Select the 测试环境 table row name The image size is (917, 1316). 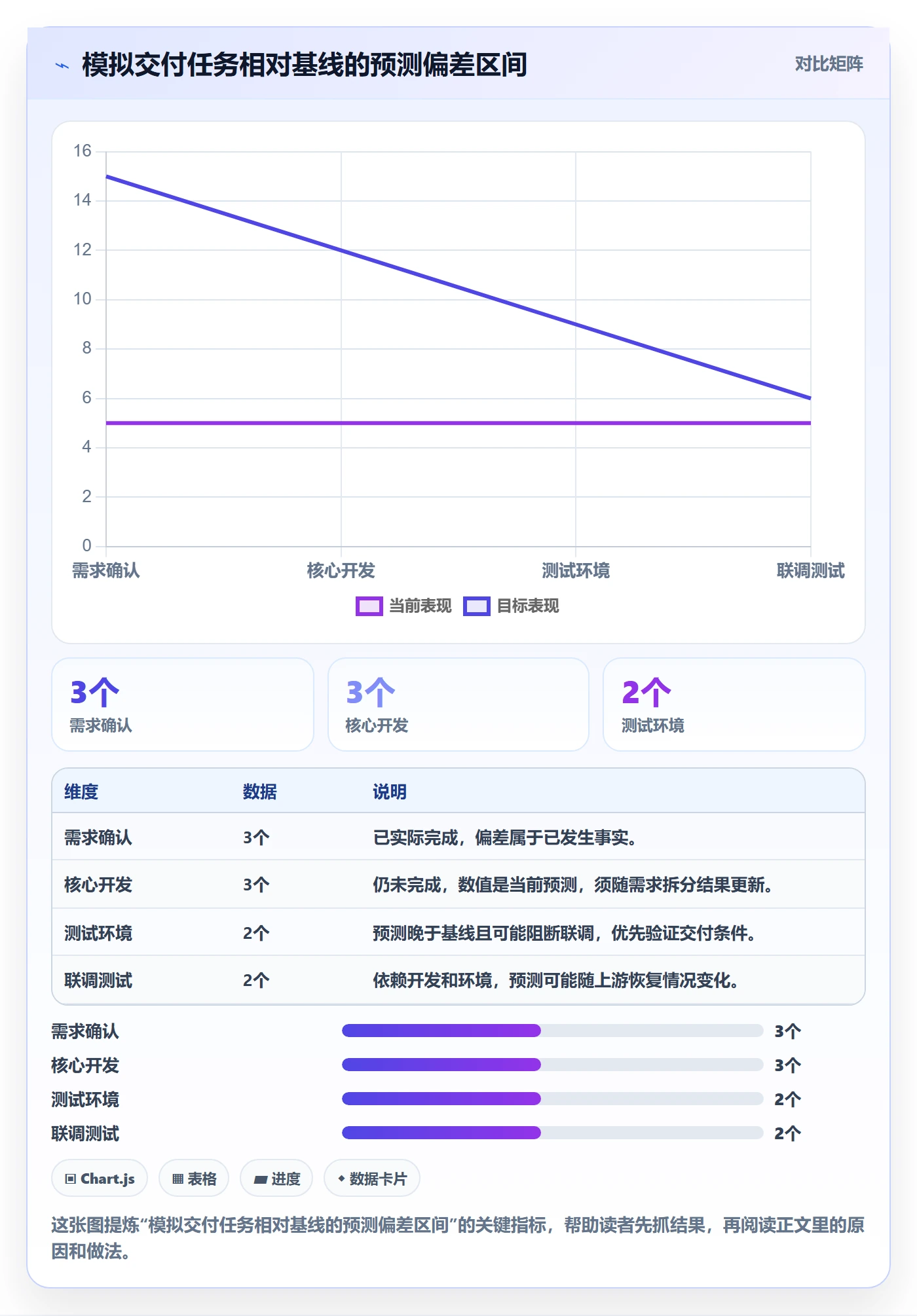98,933
